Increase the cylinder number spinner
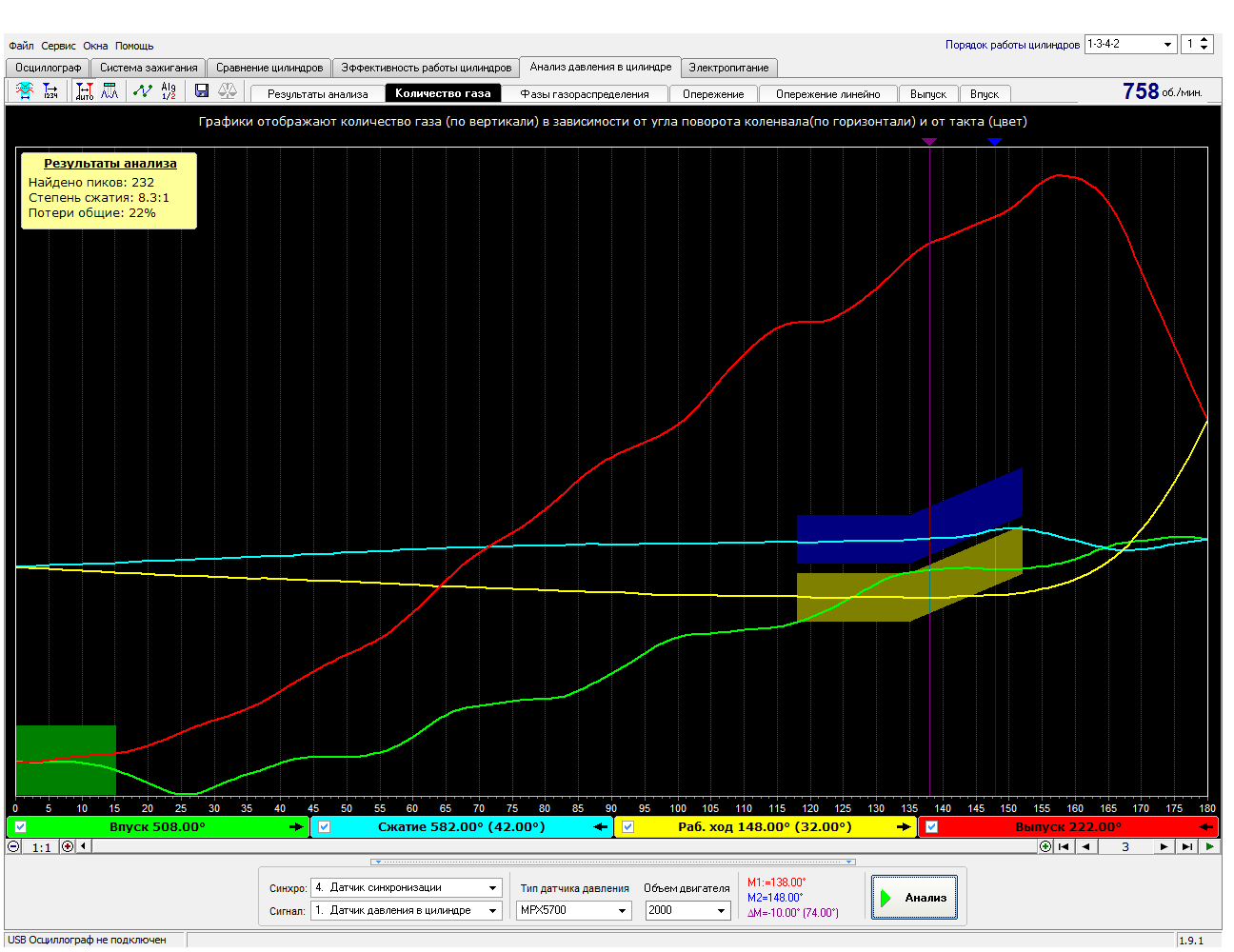 coord(1204,40)
